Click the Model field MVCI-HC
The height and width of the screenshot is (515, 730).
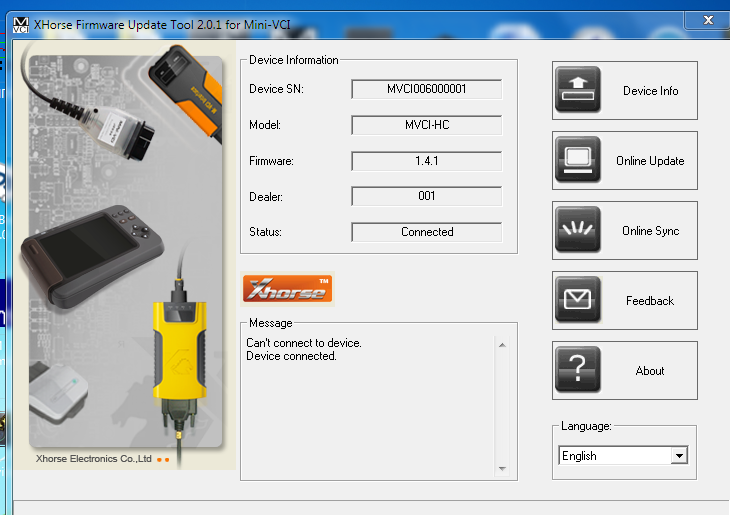click(426, 125)
